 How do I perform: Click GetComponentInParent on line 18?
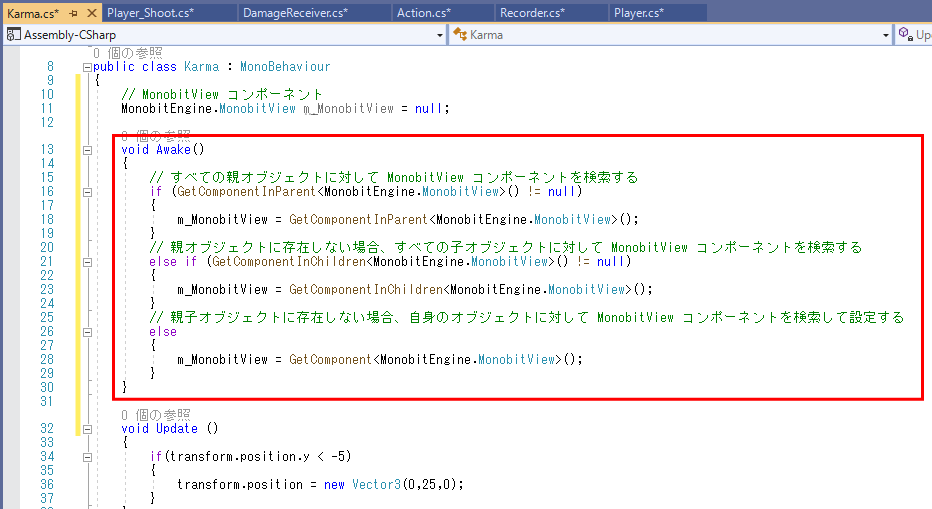[x=358, y=219]
